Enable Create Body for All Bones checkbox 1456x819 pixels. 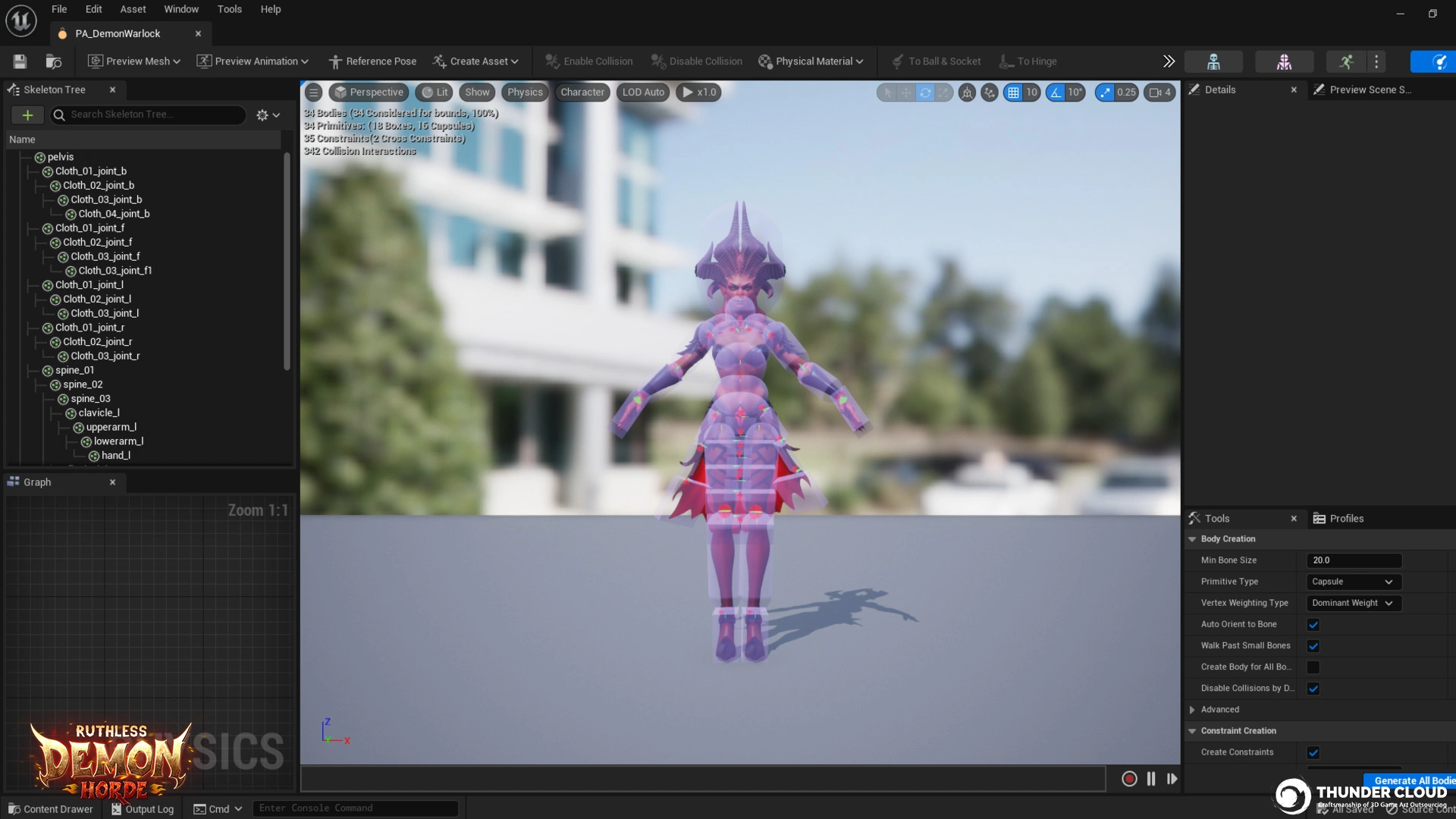(x=1313, y=667)
